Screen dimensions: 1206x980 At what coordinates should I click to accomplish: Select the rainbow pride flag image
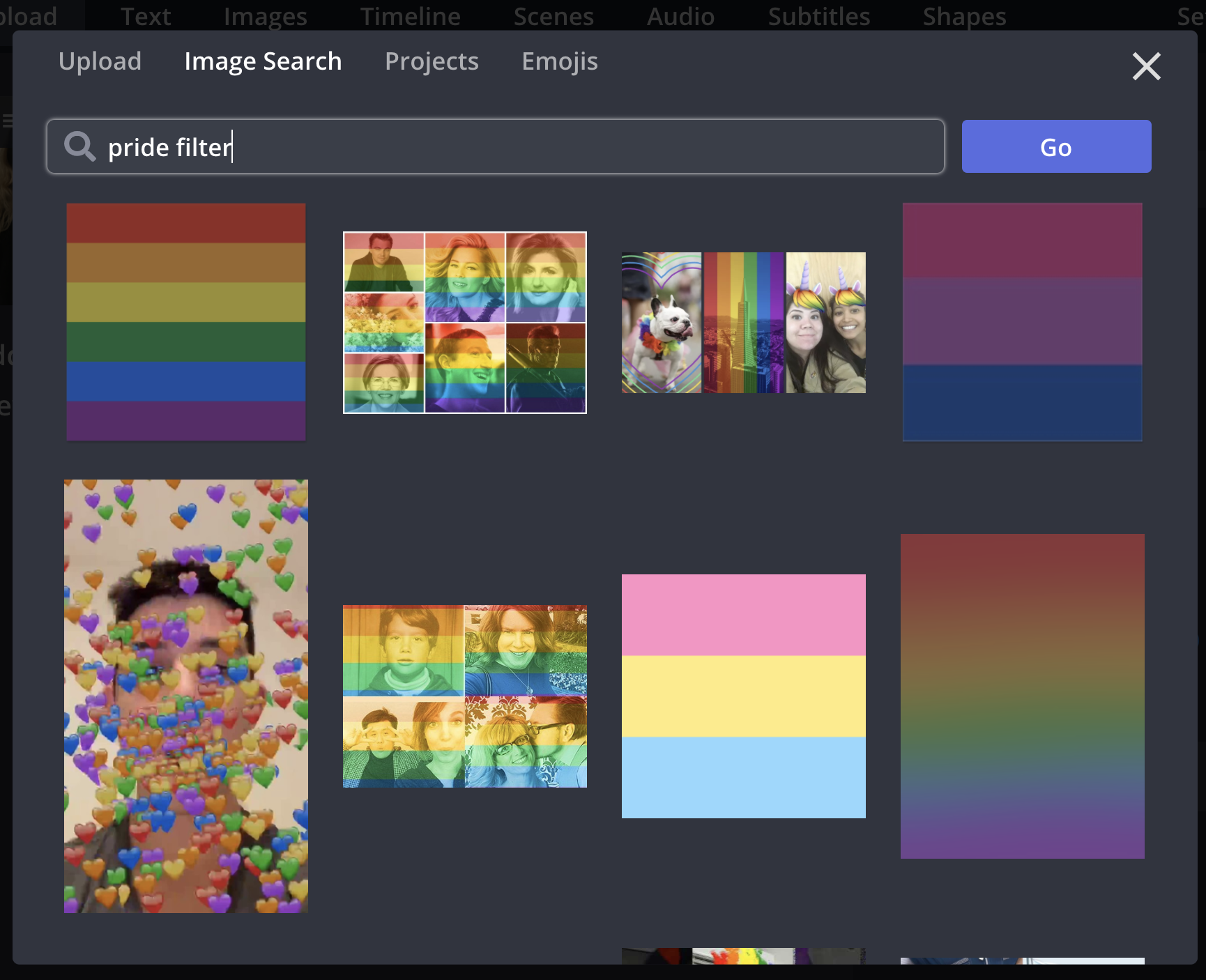coord(186,322)
